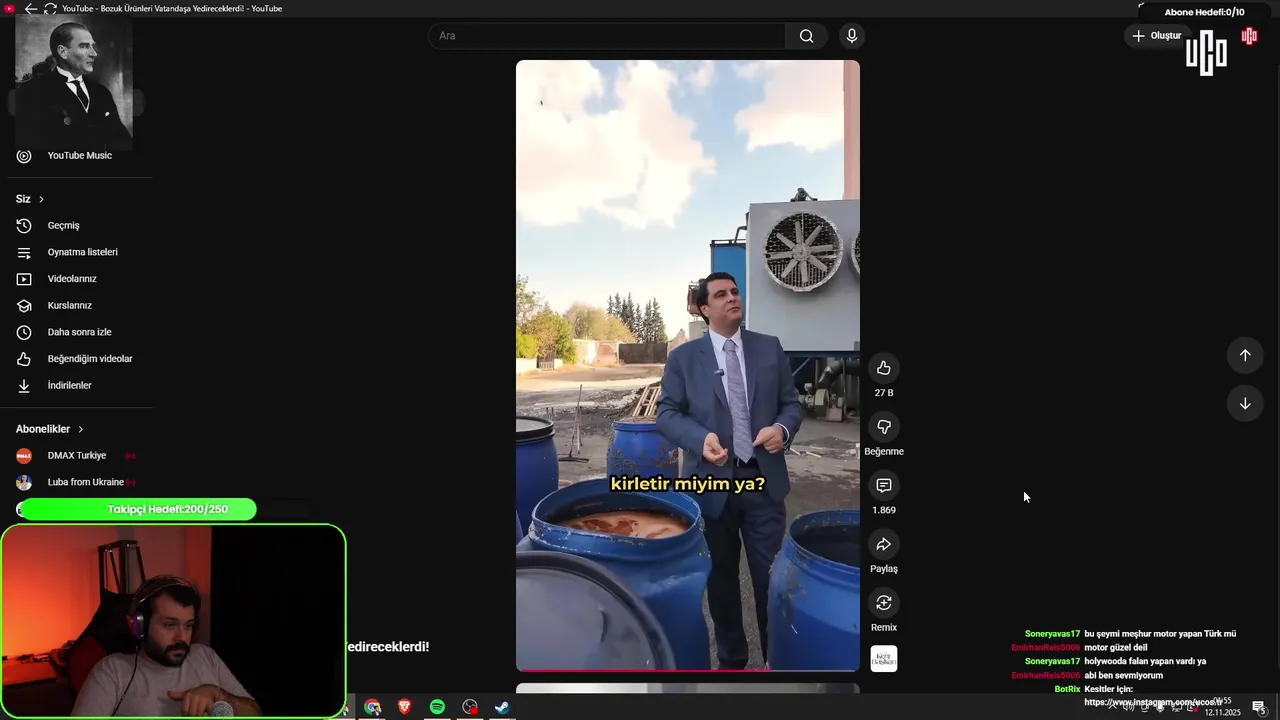
Task: Open Windows notification center icon
Action: (x=1259, y=707)
